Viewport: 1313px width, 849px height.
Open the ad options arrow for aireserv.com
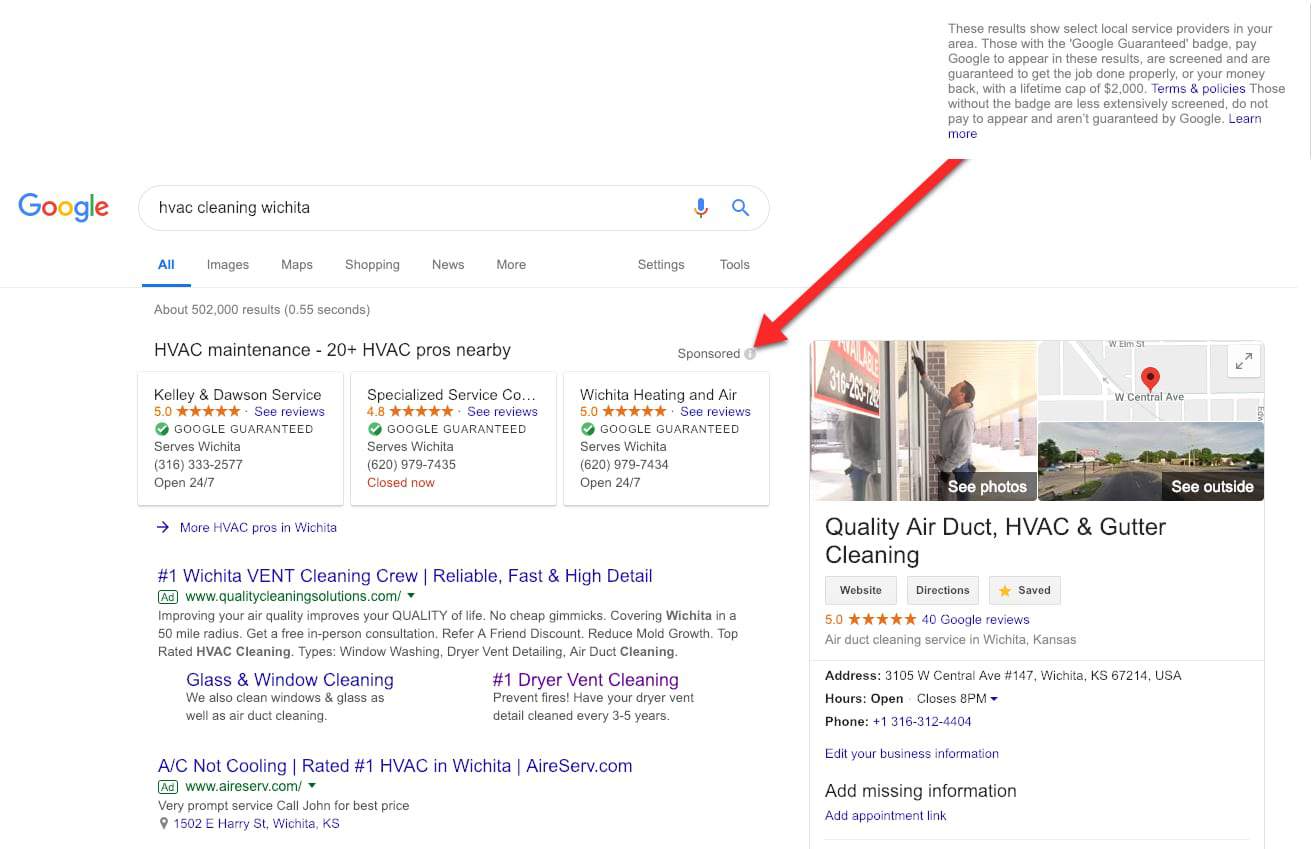coord(311,786)
